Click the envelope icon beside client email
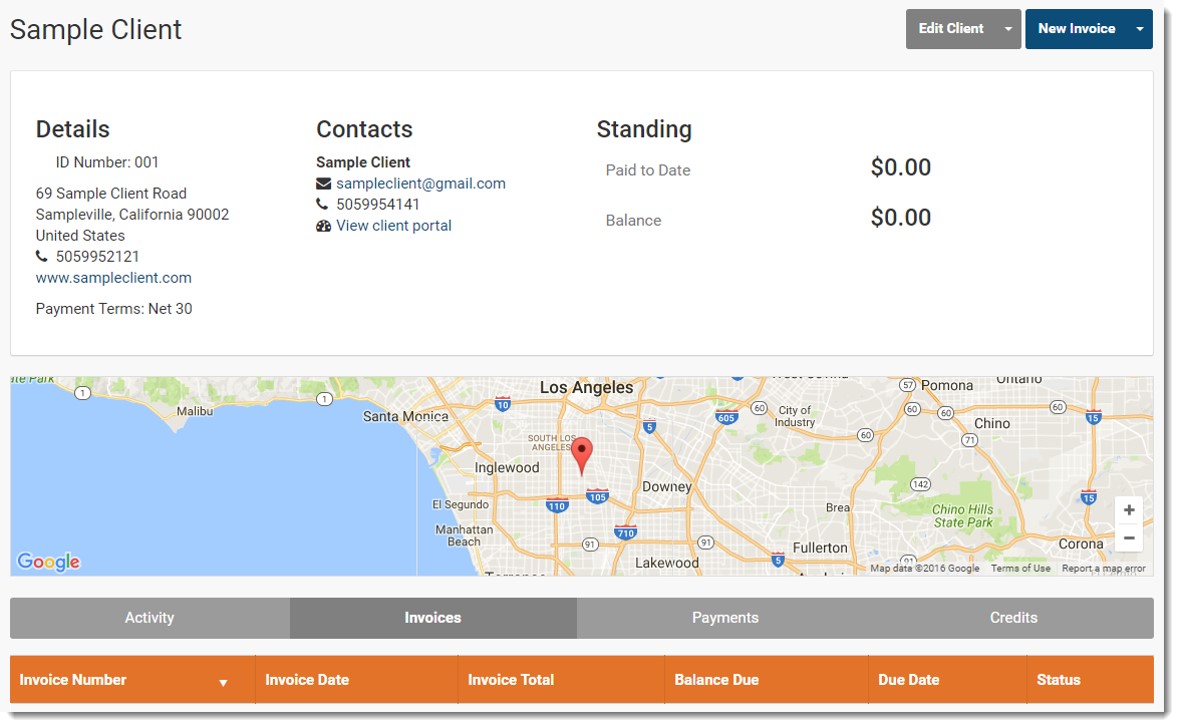 [x=323, y=184]
